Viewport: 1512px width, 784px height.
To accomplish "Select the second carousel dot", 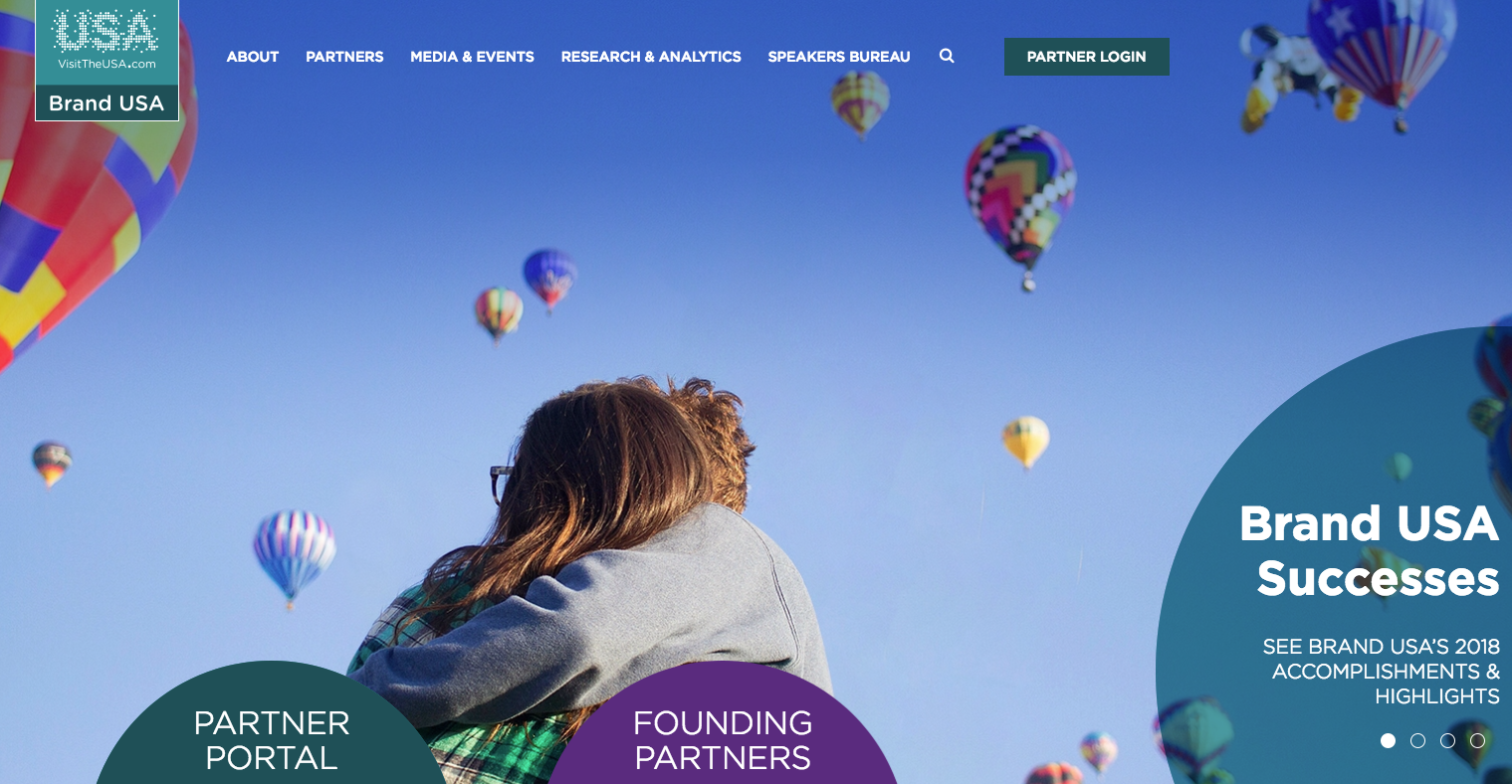I will (x=1417, y=740).
